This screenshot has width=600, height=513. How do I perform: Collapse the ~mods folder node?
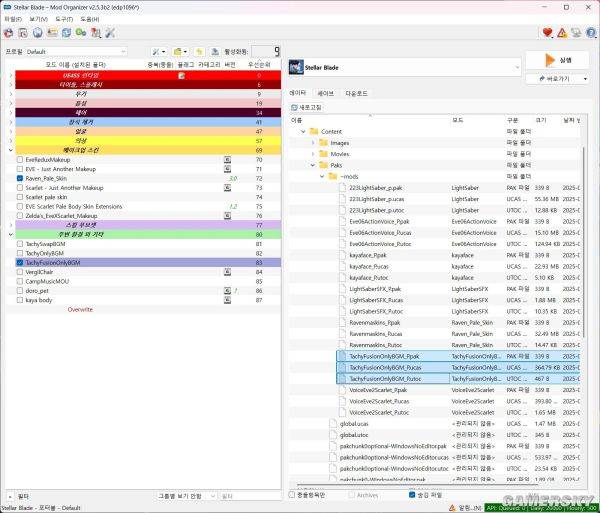pos(322,176)
